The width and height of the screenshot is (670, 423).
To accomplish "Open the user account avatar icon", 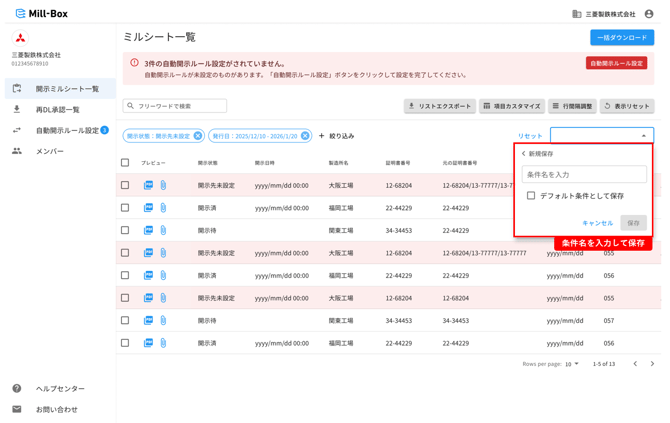I will 649,14.
